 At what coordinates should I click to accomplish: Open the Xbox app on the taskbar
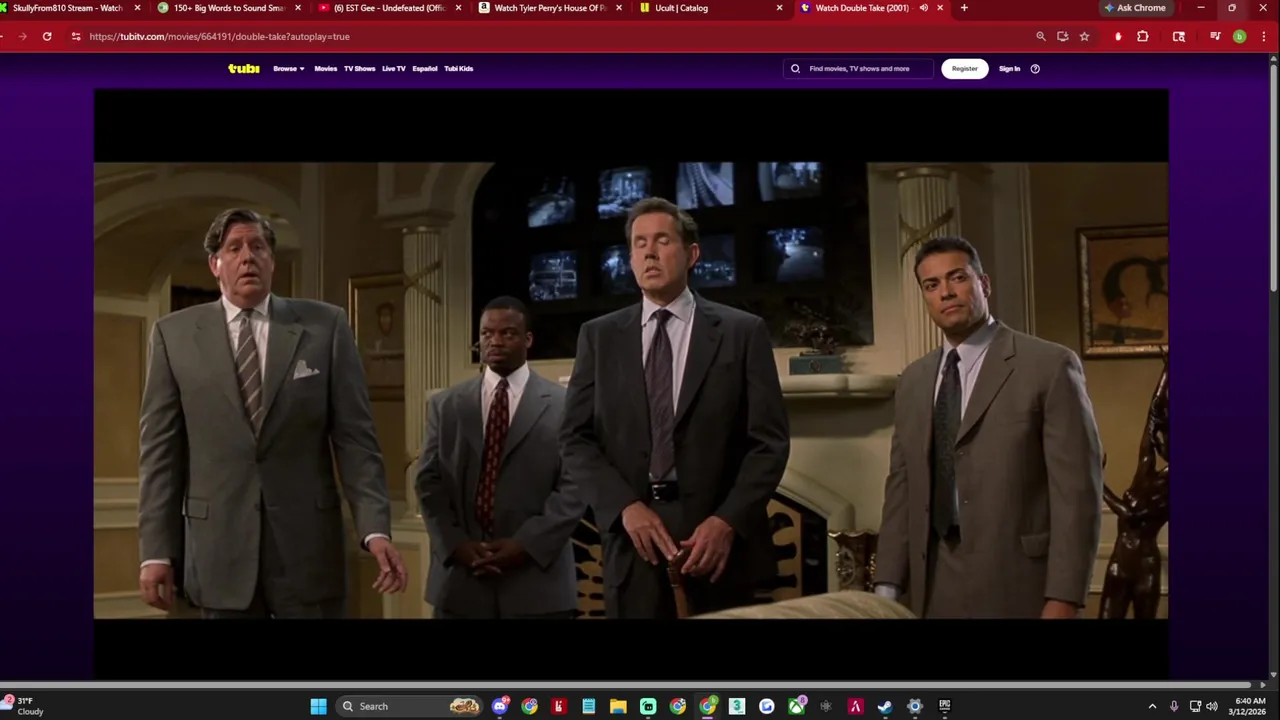(x=796, y=706)
